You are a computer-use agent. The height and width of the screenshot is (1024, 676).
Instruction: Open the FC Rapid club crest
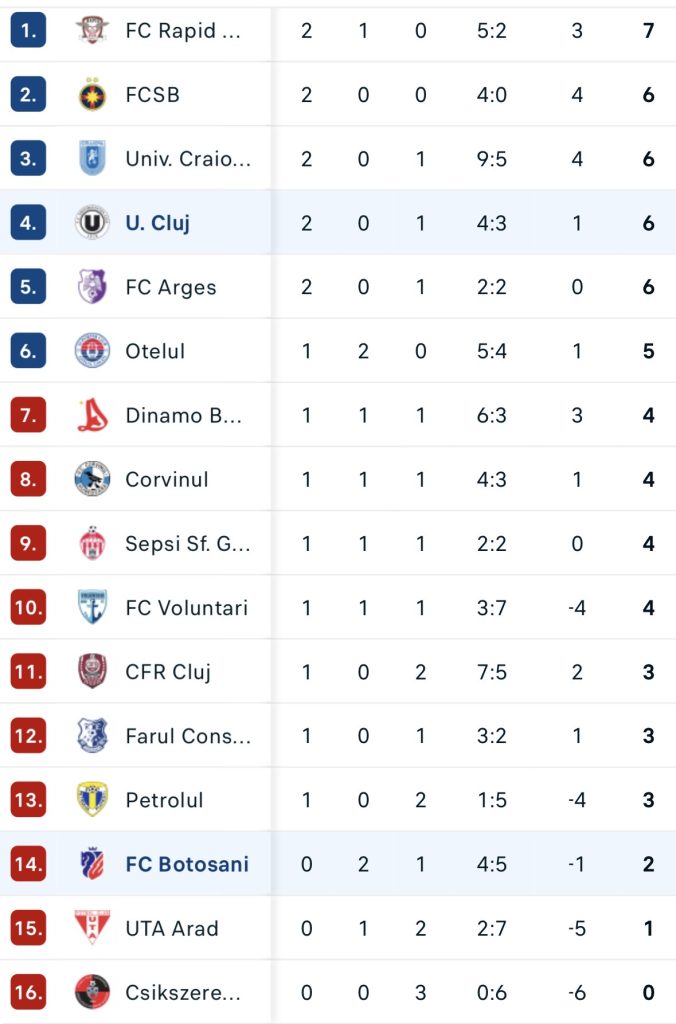92,30
